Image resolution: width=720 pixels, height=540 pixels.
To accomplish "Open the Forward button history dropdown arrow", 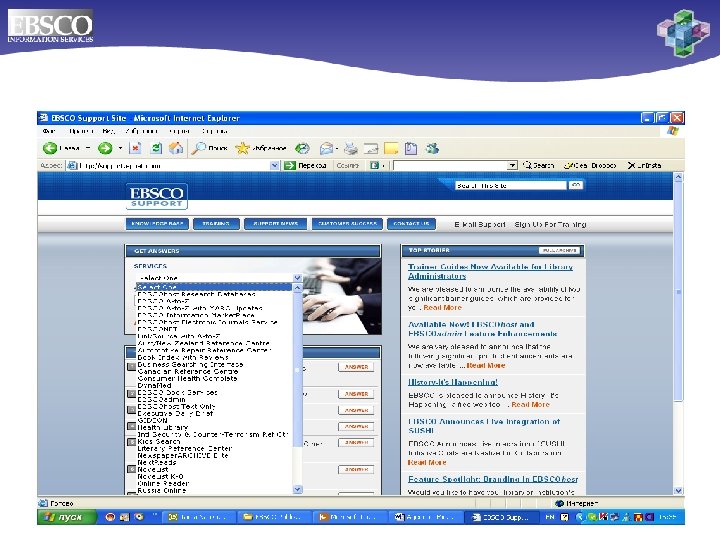I will click(x=120, y=148).
